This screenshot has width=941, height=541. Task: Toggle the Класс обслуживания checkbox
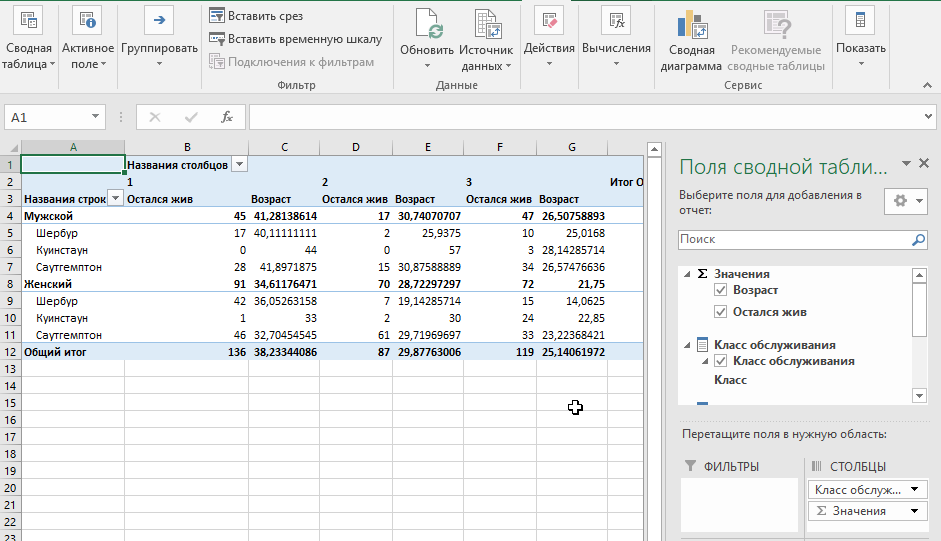[721, 361]
